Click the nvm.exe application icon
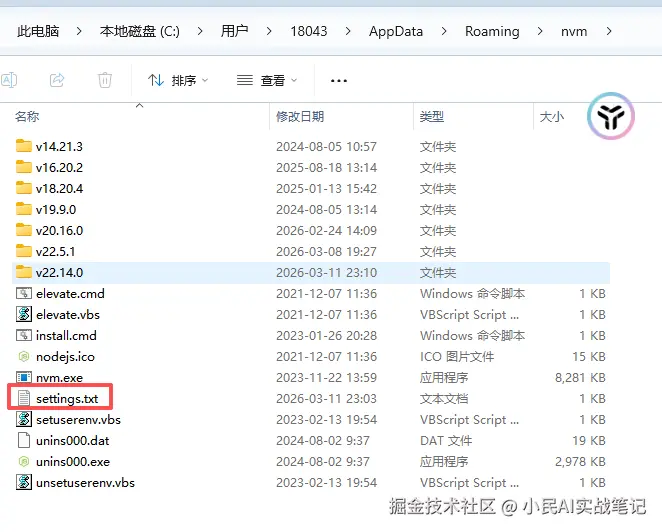This screenshot has width=662, height=532. [x=24, y=377]
